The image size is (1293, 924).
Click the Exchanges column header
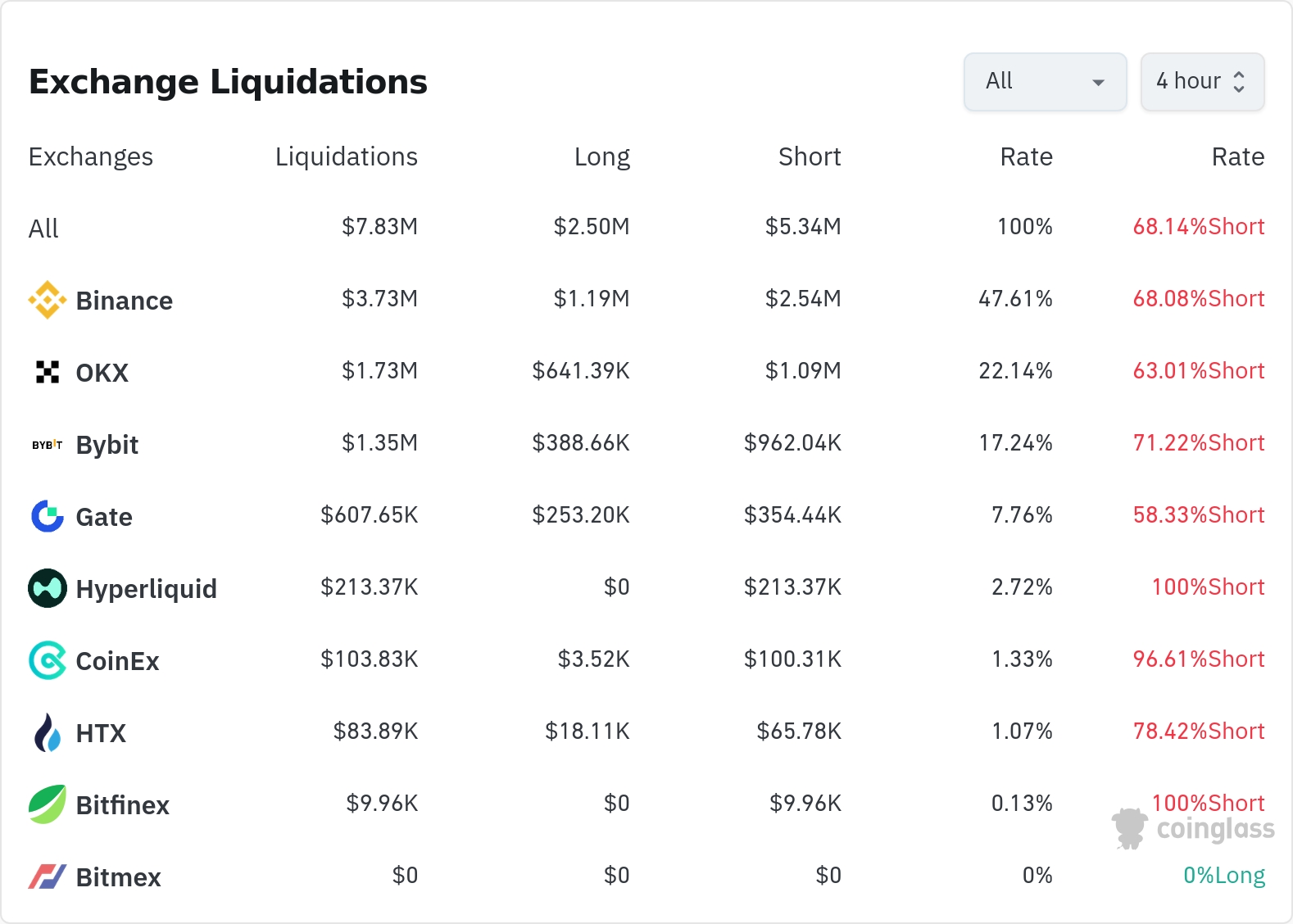(91, 156)
